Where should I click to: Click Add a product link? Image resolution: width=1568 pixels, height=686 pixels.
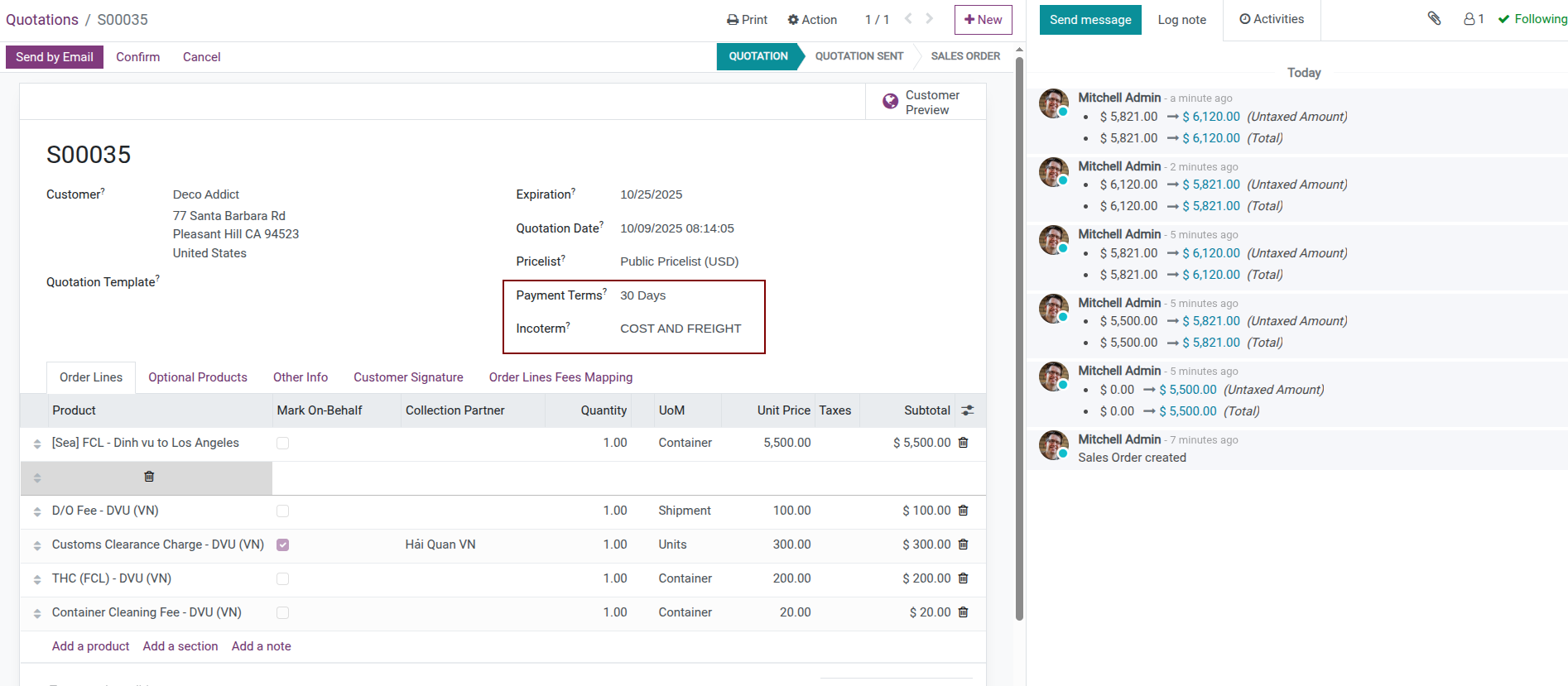tap(90, 646)
